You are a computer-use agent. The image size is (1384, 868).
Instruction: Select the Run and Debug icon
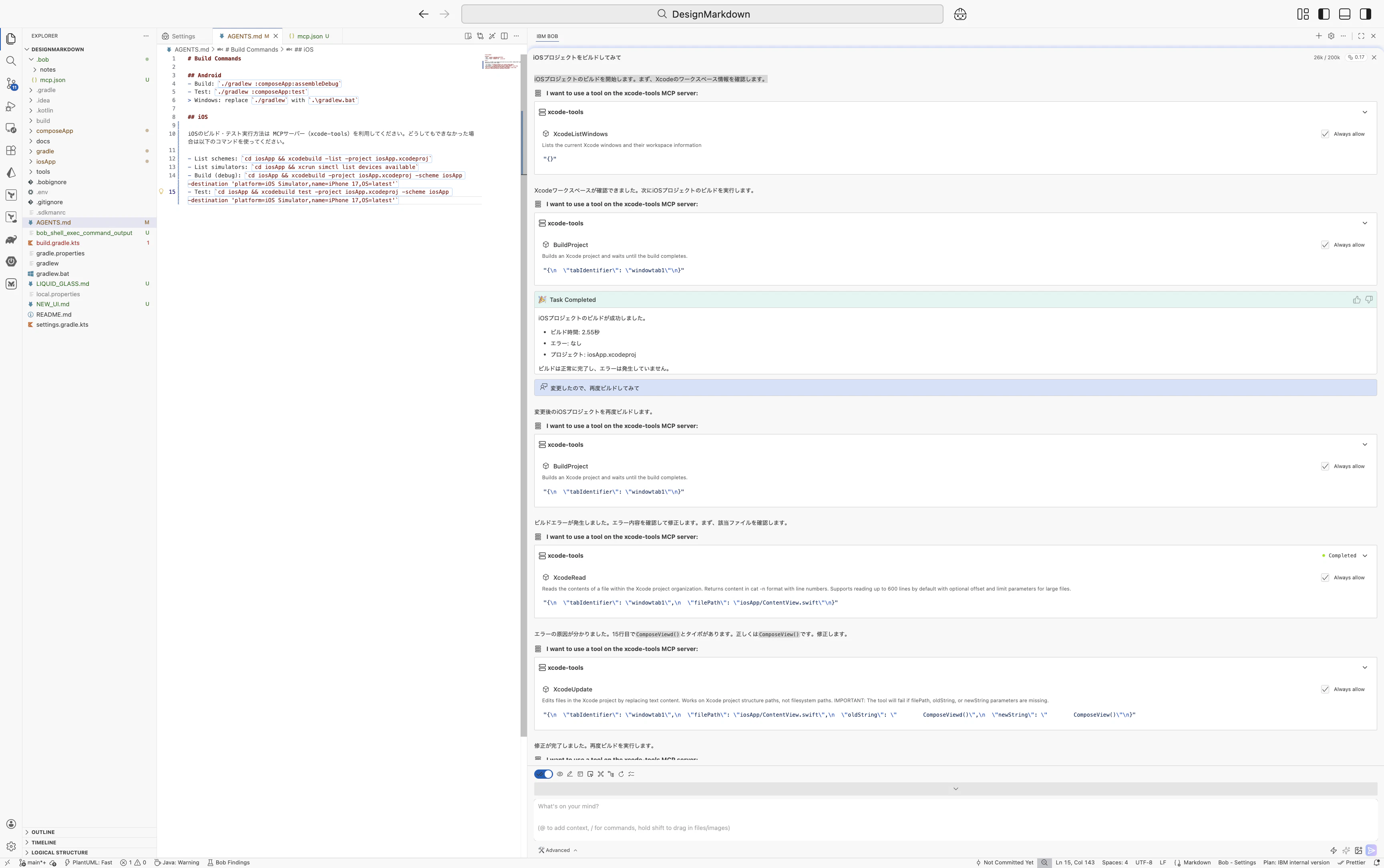pyautogui.click(x=12, y=106)
